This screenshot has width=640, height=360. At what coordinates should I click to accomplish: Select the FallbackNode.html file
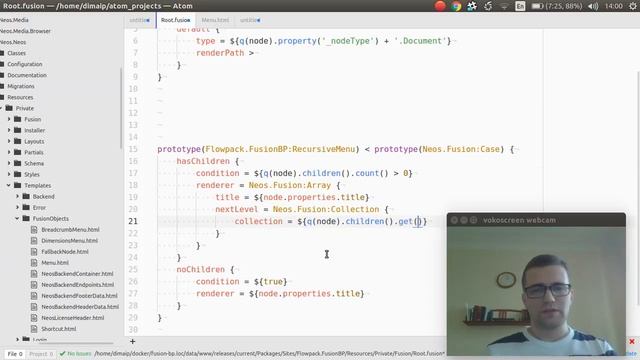click(65, 252)
